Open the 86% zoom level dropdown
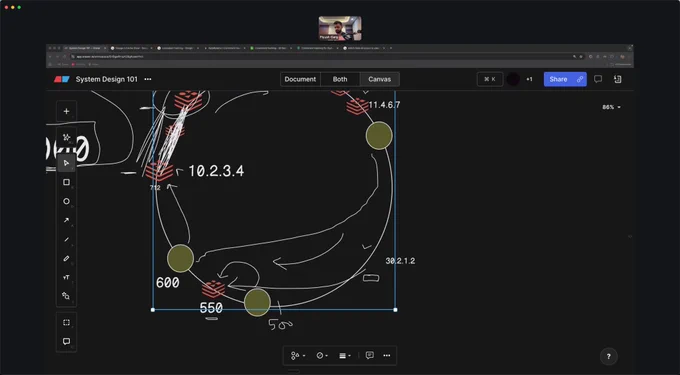The image size is (680, 375). [x=611, y=107]
